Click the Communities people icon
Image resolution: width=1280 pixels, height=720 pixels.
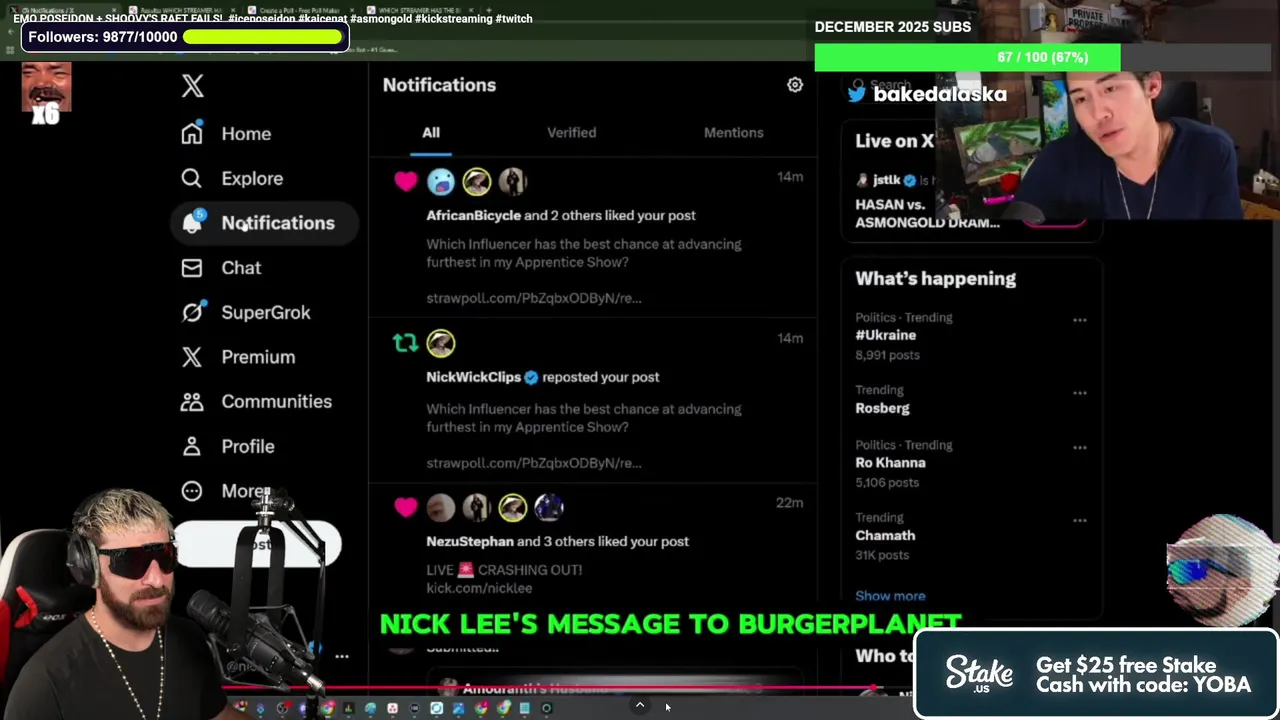(191, 401)
